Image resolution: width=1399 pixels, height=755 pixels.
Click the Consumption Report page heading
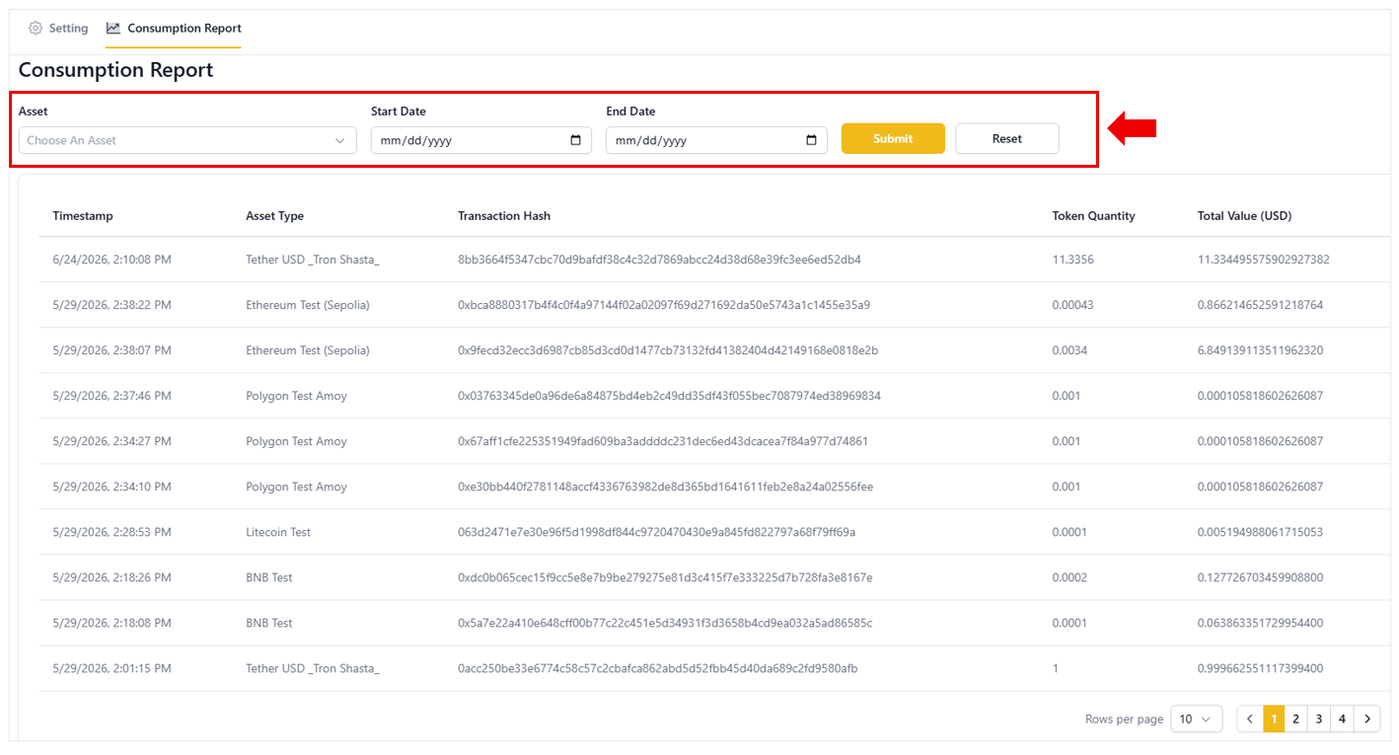coord(116,70)
